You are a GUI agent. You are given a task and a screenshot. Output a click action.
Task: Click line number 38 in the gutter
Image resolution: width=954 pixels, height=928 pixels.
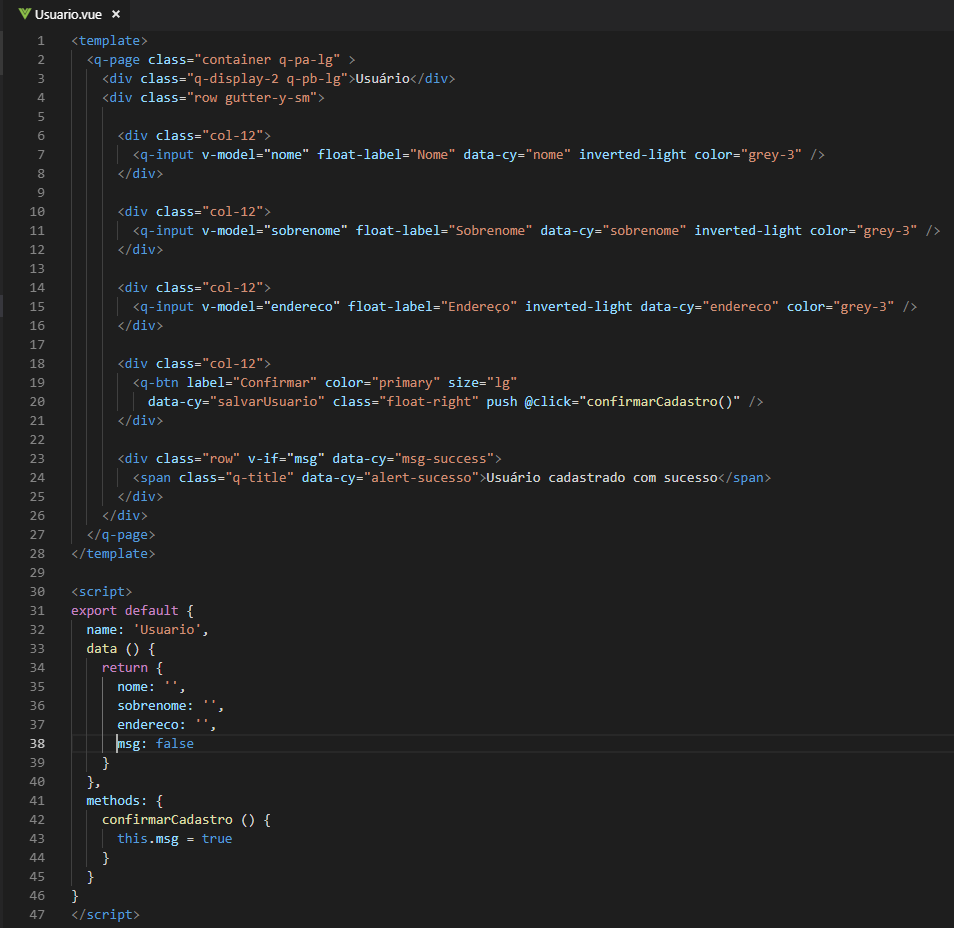pyautogui.click(x=37, y=743)
